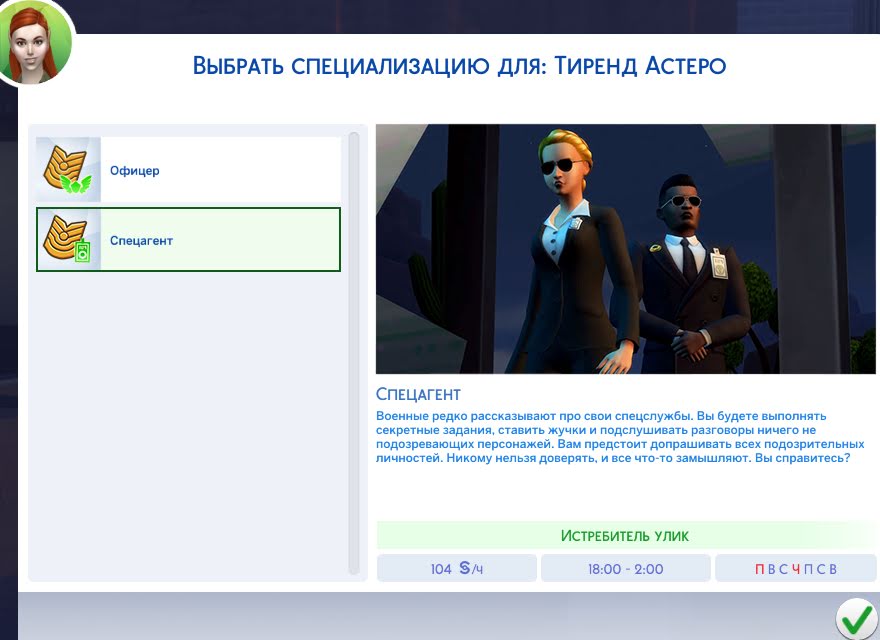880x640 pixels.
Task: Select the Офицер specialization row
Action: point(188,170)
